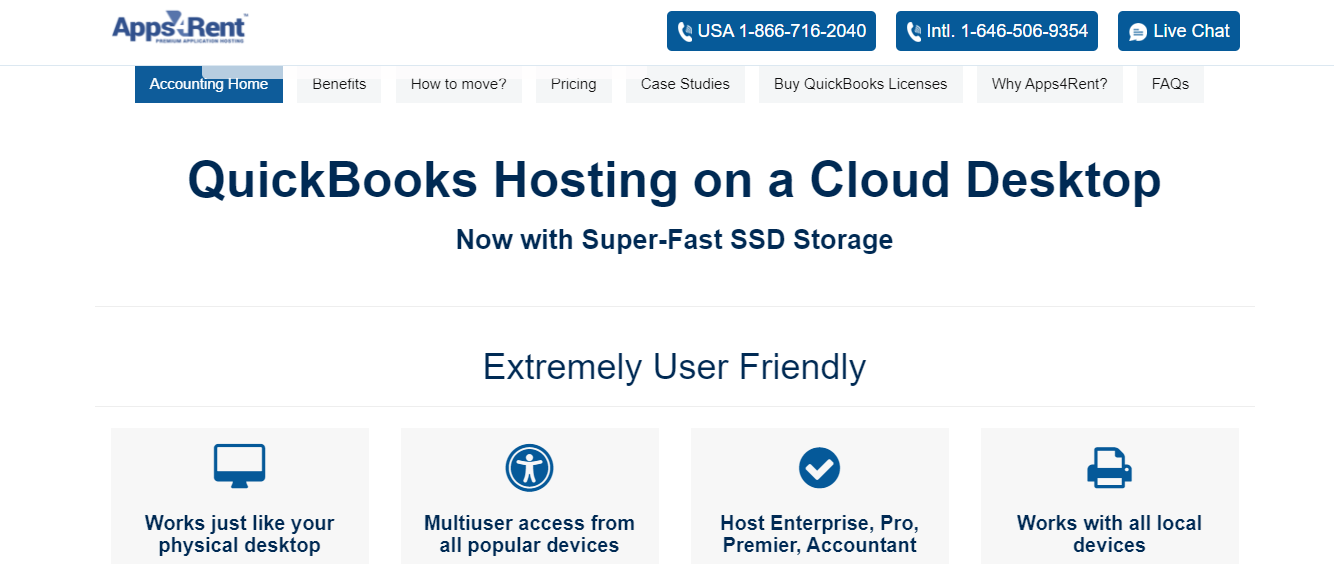This screenshot has width=1334, height=564.
Task: Open the FAQs tab
Action: click(1170, 85)
